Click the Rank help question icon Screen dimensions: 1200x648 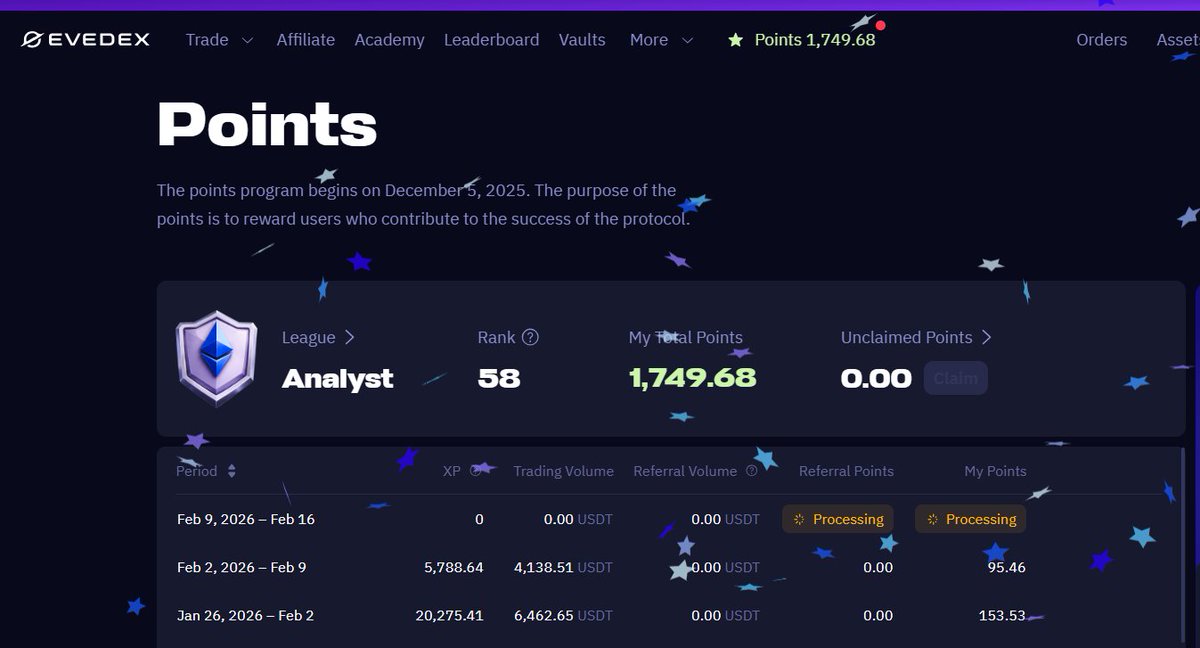pyautogui.click(x=531, y=337)
